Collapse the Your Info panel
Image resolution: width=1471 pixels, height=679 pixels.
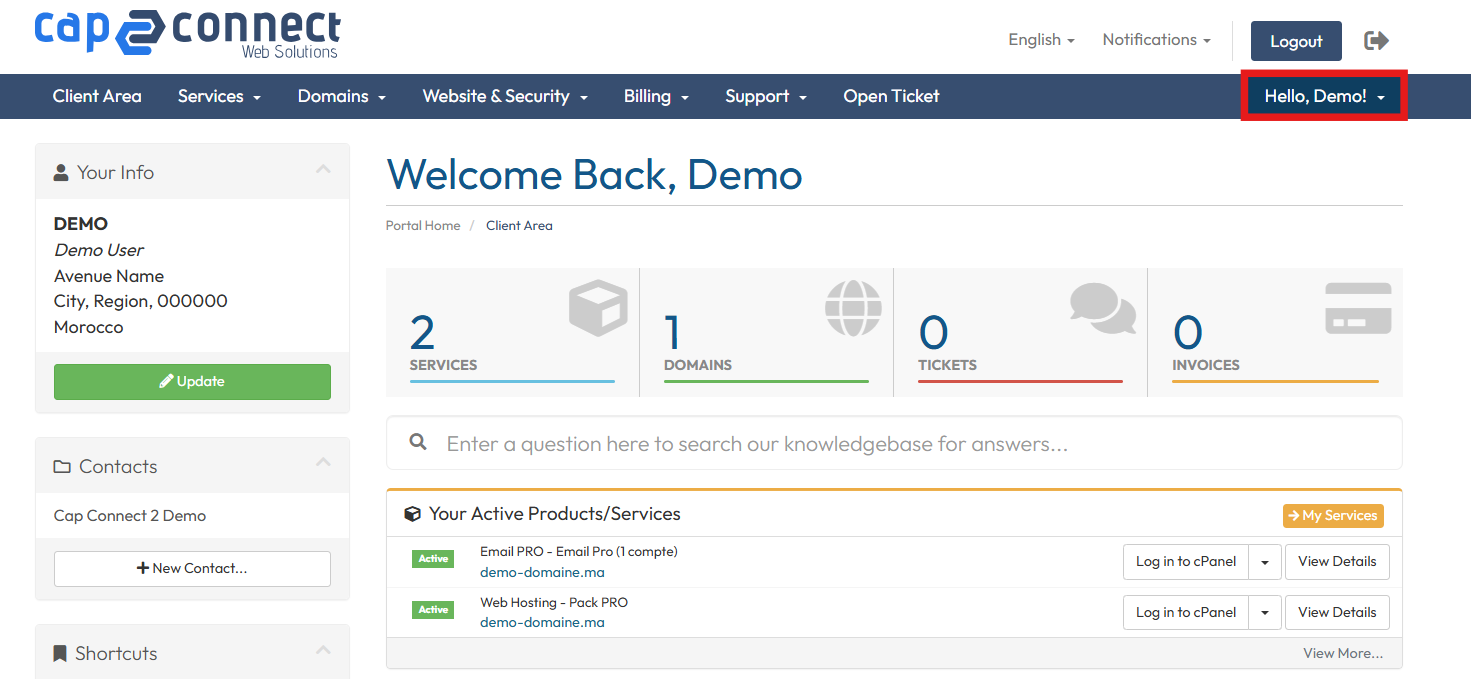pyautogui.click(x=323, y=171)
